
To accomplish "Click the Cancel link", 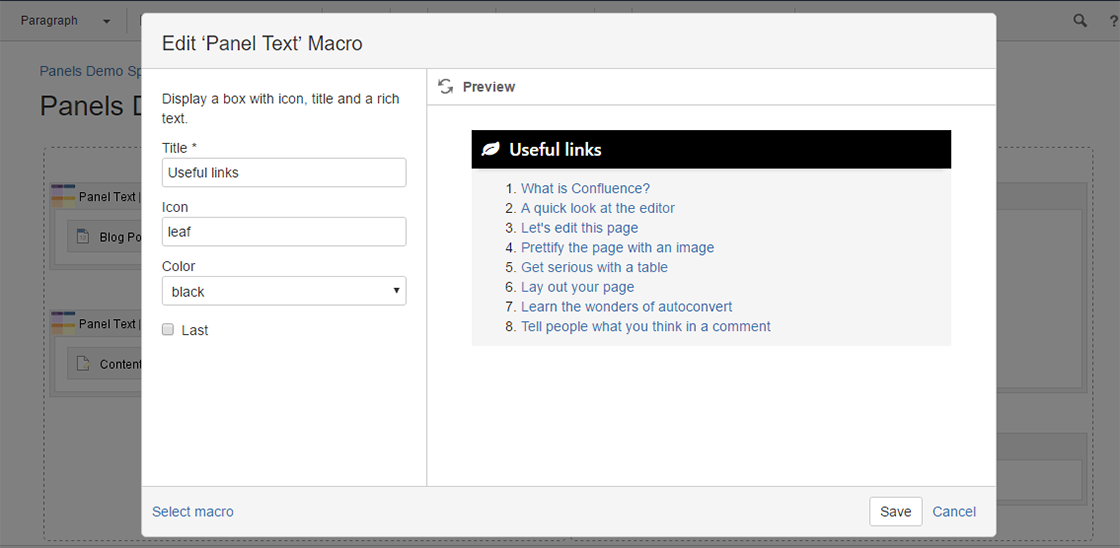I will click(x=954, y=512).
